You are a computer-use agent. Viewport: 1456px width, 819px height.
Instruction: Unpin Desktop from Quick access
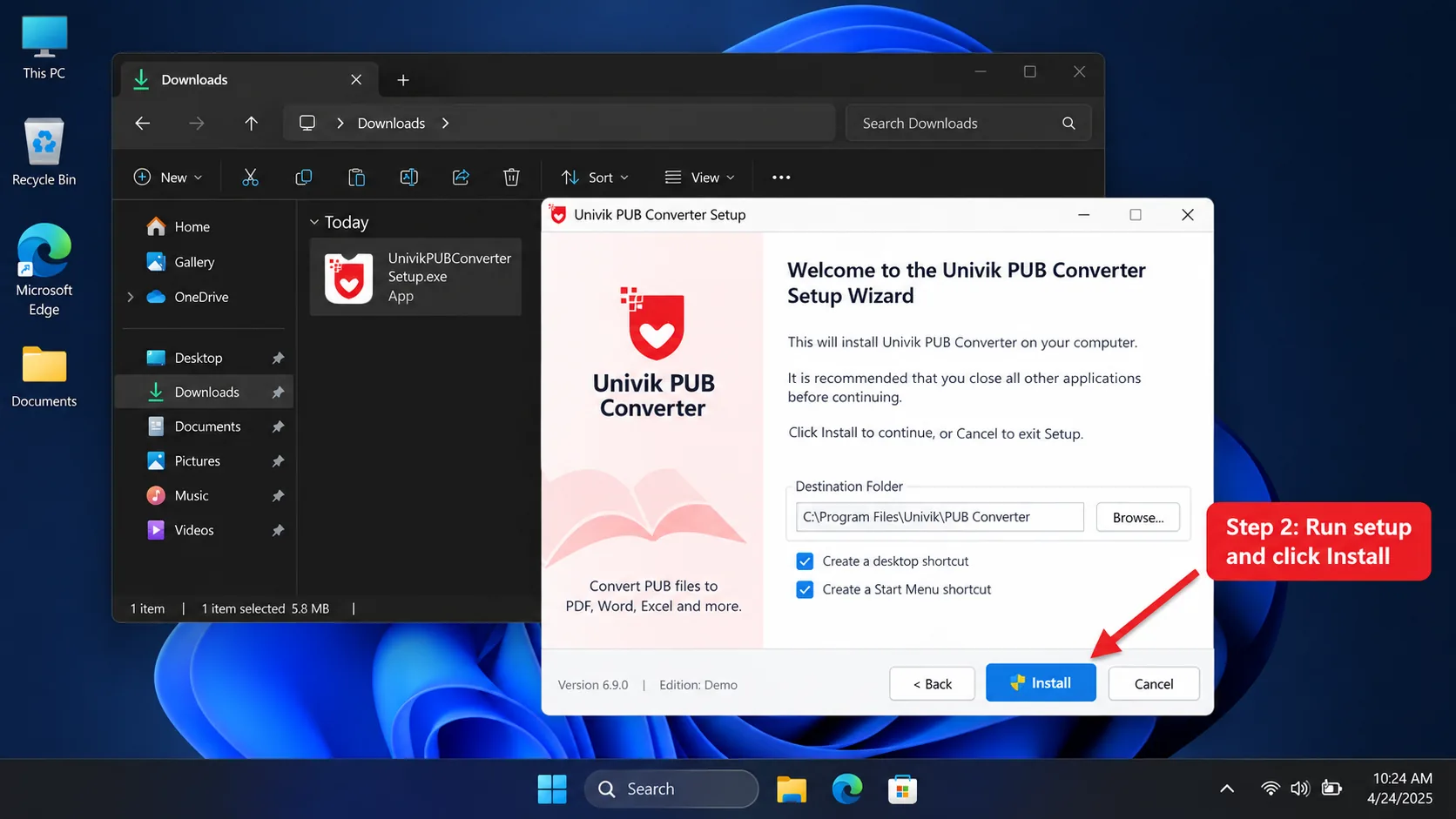pyautogui.click(x=278, y=359)
